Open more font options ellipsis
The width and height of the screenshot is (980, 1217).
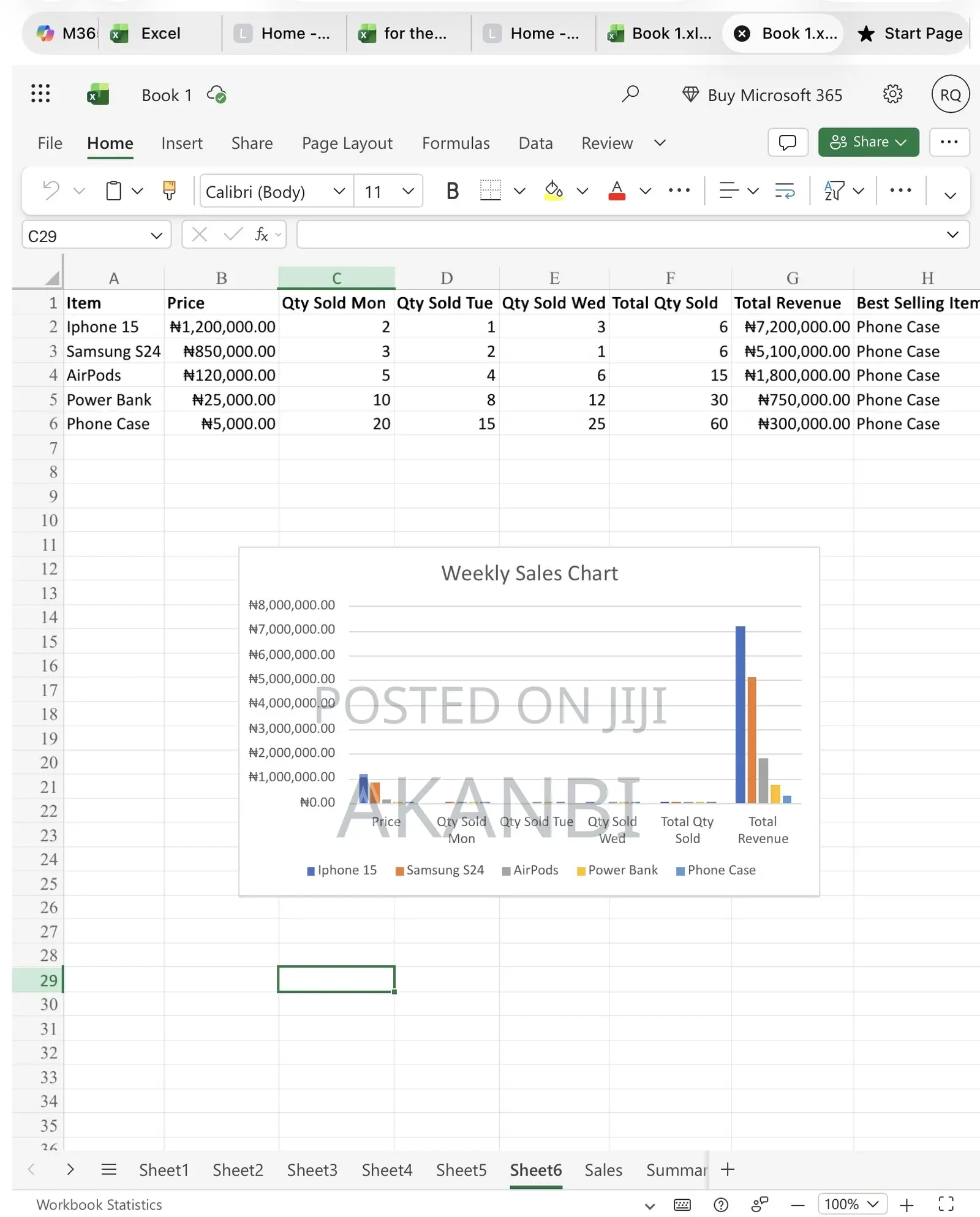[x=679, y=191]
